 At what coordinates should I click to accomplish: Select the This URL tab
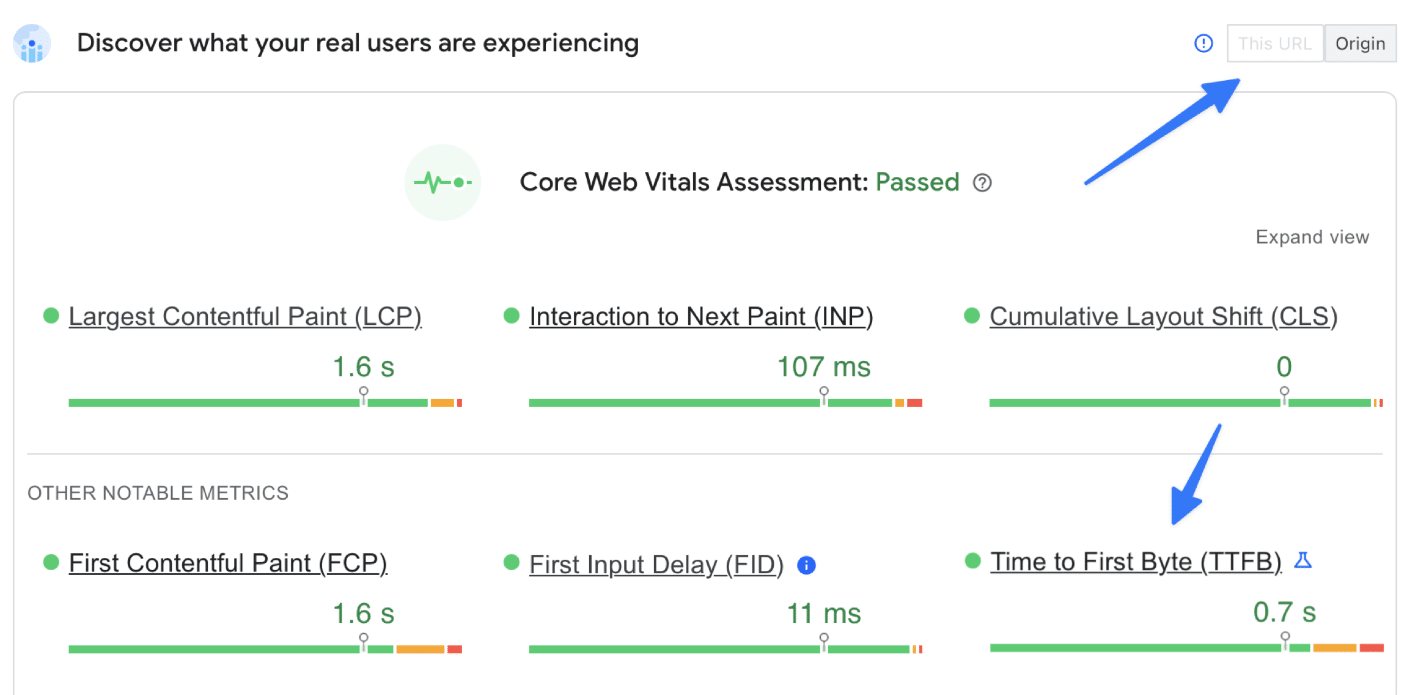(x=1275, y=43)
